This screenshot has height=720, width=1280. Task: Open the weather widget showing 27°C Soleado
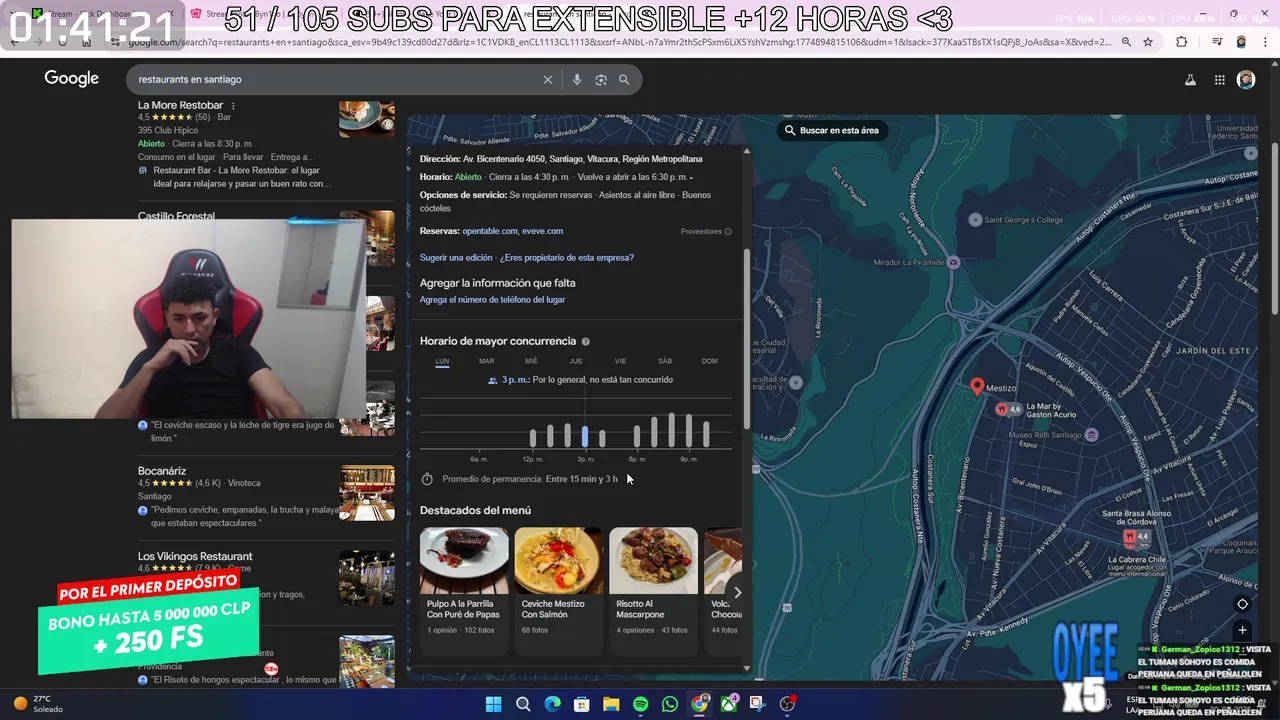click(x=40, y=704)
